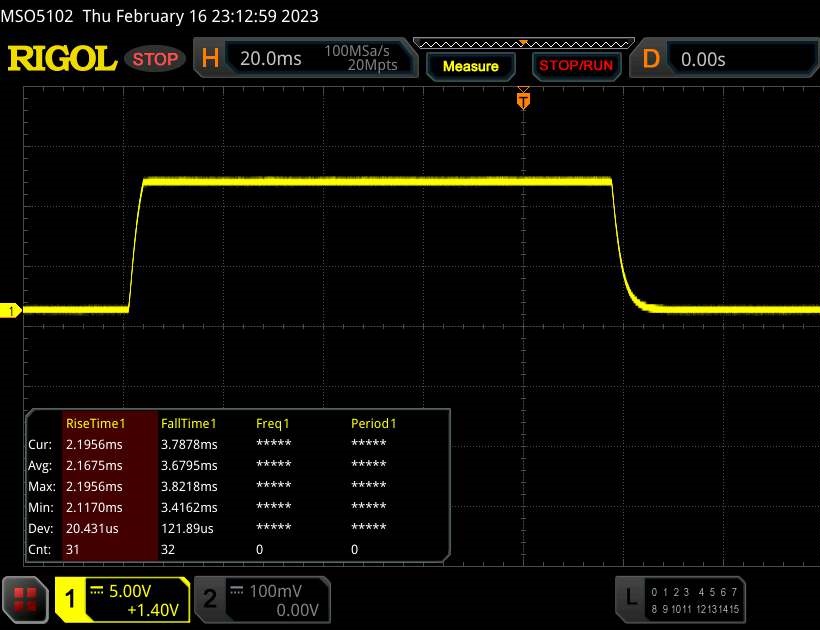This screenshot has width=820, height=630.
Task: Click FallTime1 current value 3.7878ms
Action: [x=189, y=444]
